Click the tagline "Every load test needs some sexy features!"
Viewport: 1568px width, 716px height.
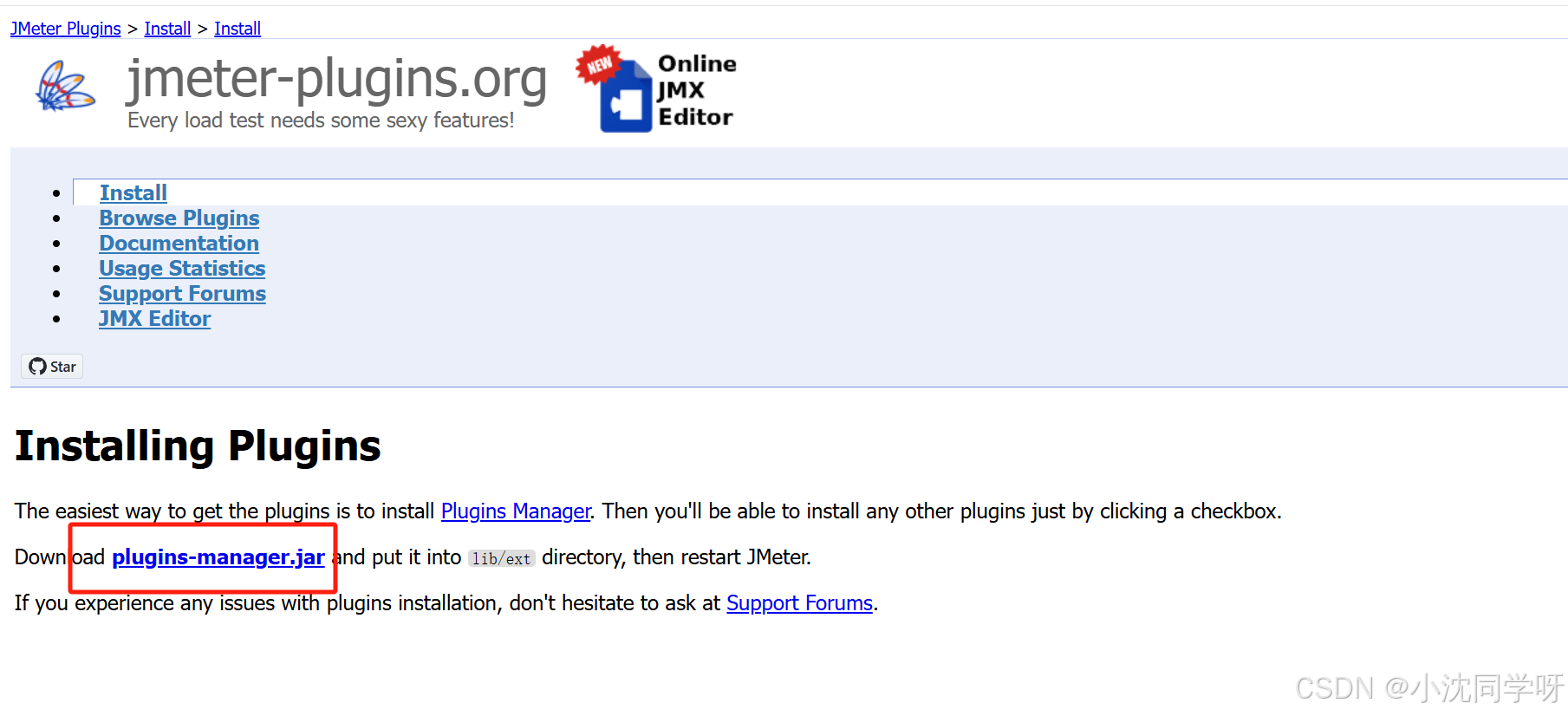pyautogui.click(x=321, y=120)
